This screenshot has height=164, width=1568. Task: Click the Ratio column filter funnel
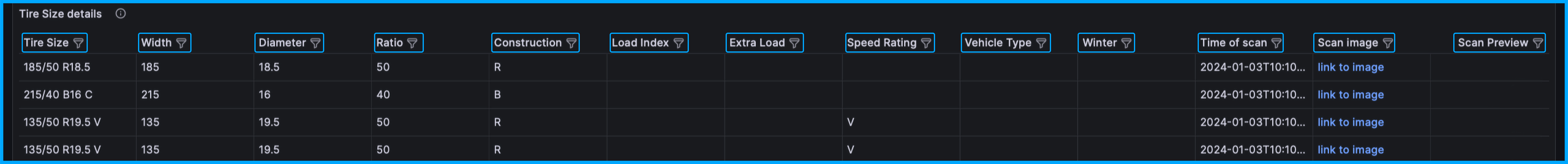(x=413, y=43)
